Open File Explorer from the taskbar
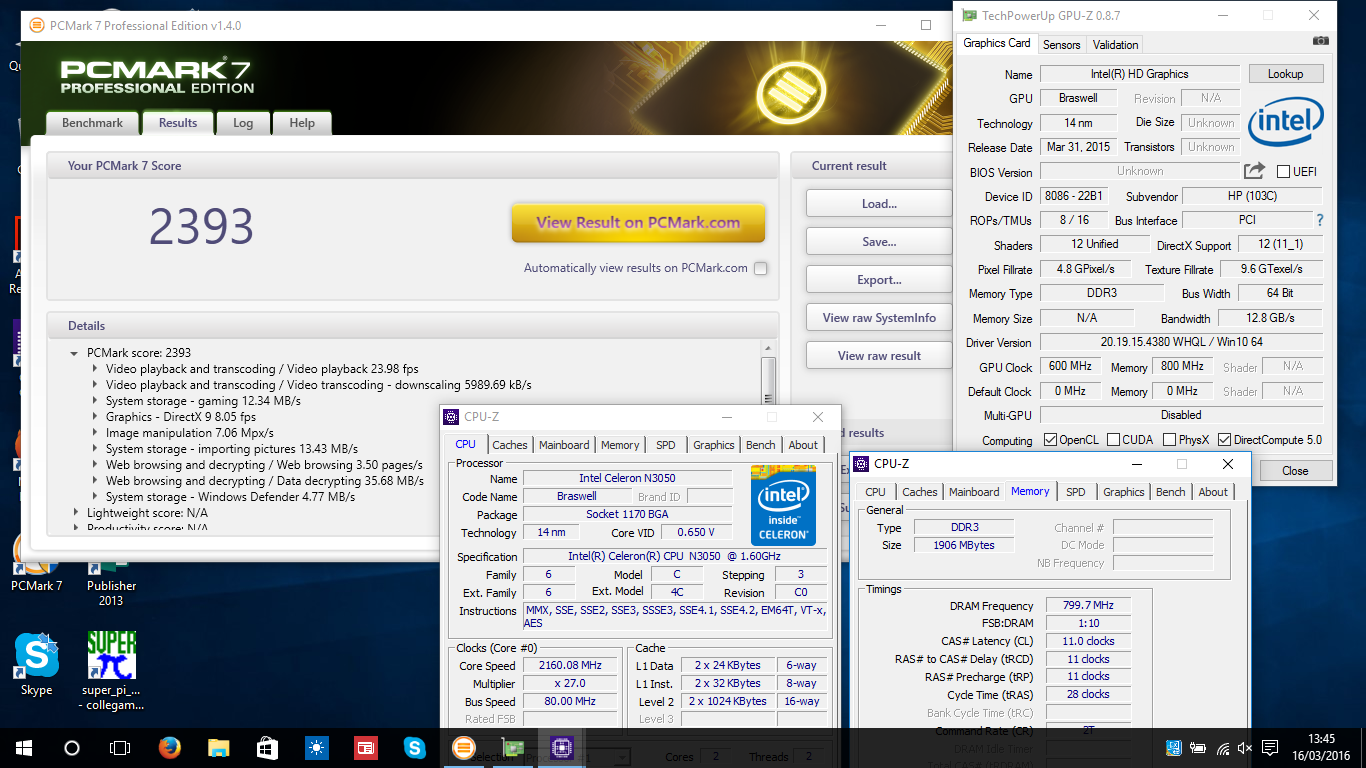Viewport: 1366px width, 768px height. tap(218, 747)
